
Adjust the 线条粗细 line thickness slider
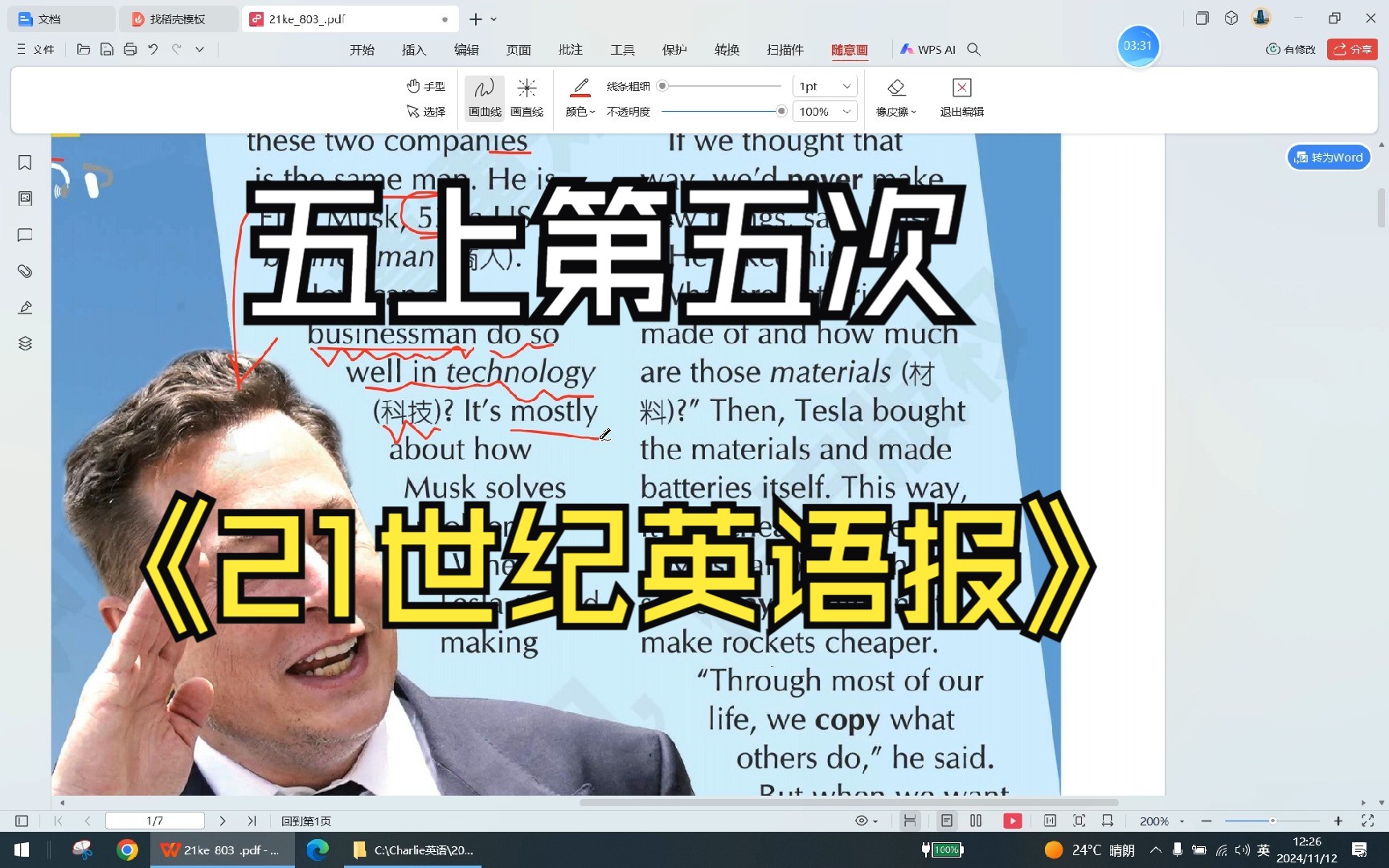(x=721, y=85)
